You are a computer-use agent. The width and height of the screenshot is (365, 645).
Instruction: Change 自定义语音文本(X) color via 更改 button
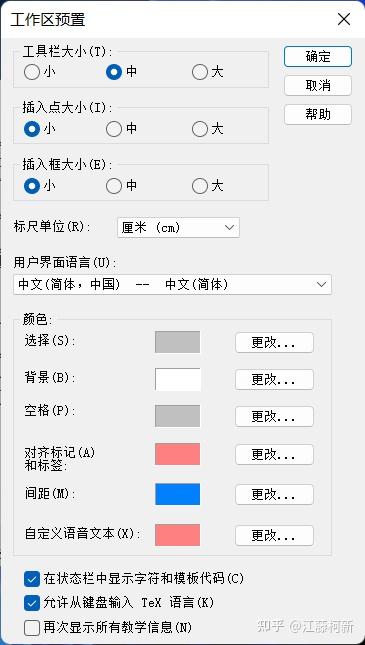coord(274,536)
